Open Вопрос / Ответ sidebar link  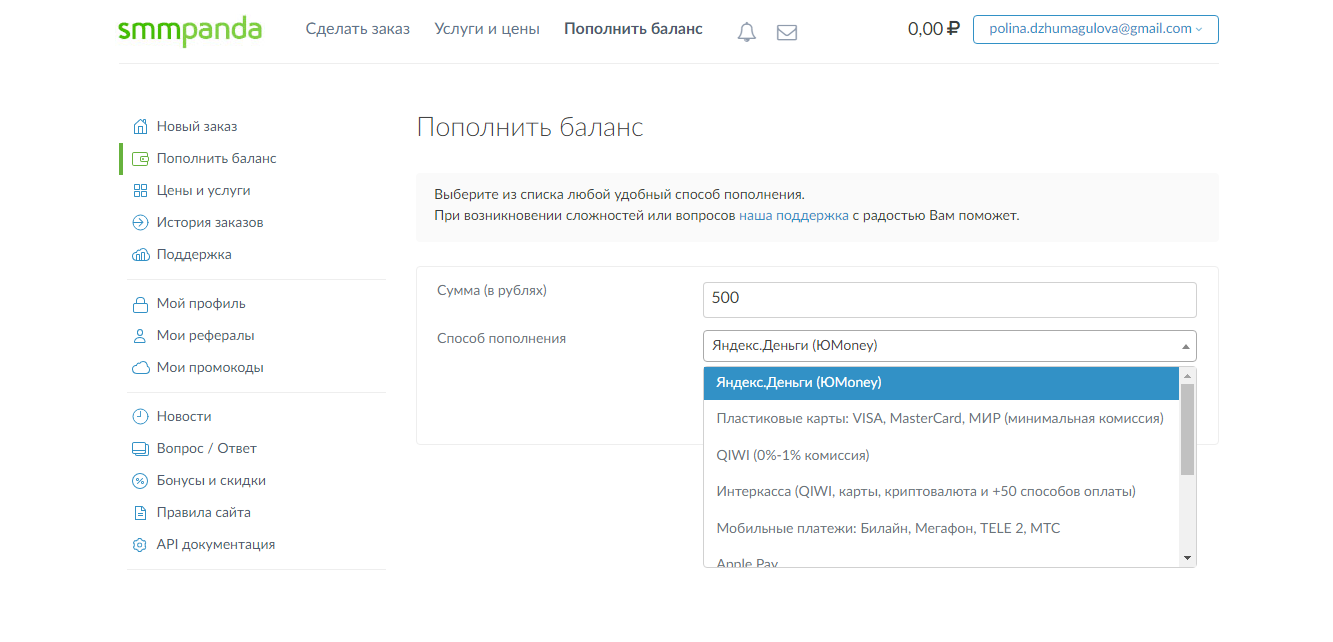click(207, 449)
